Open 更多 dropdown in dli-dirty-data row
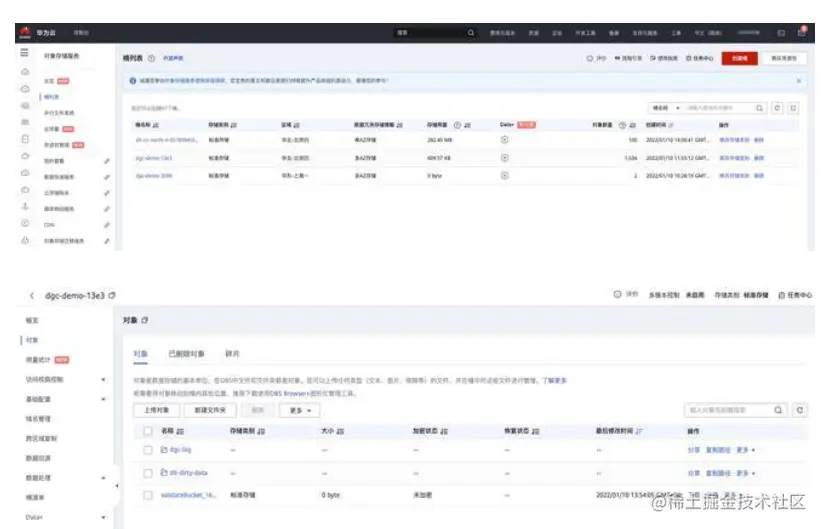 click(746, 473)
